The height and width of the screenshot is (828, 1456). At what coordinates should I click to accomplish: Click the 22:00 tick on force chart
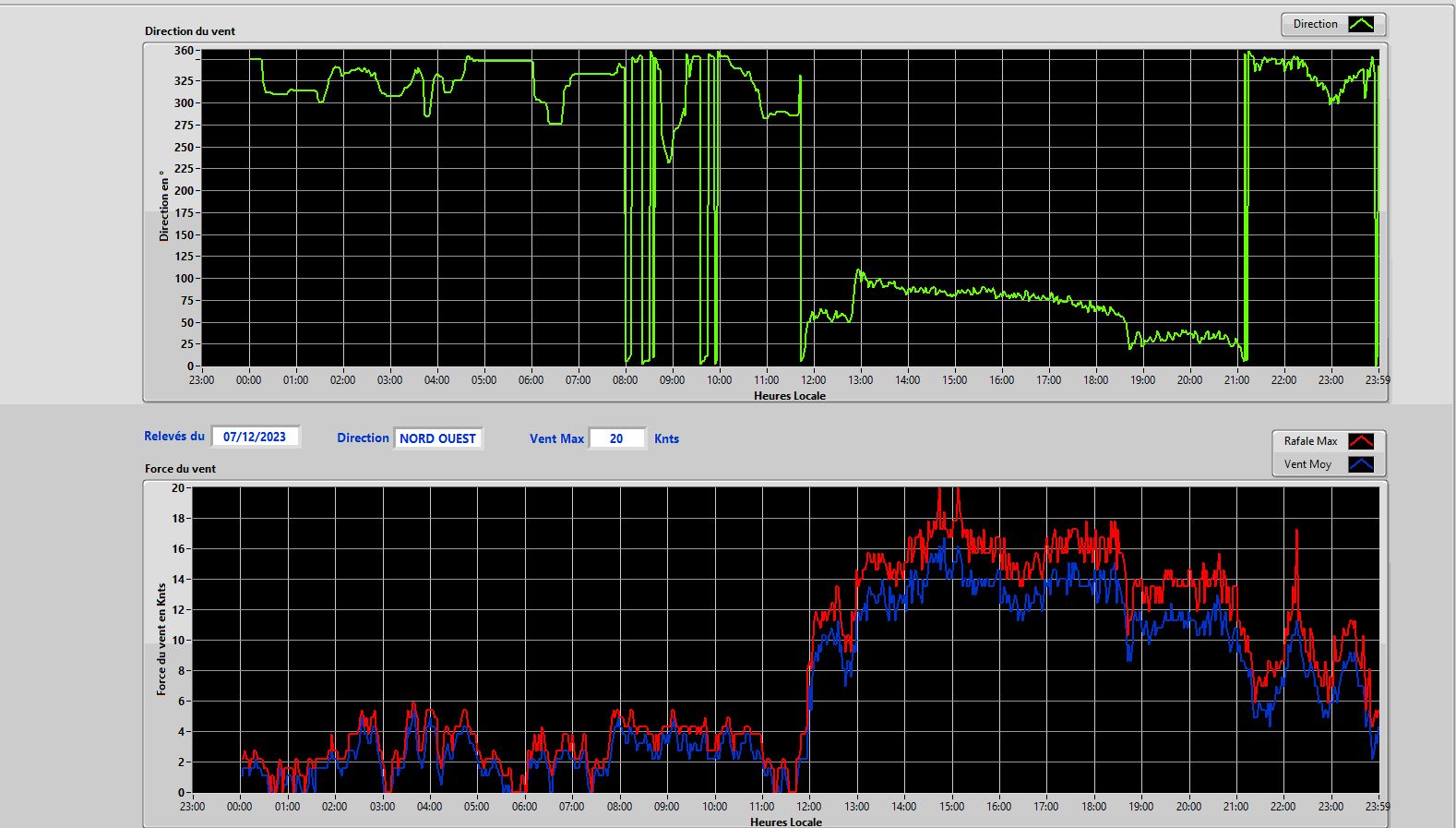pos(1283,806)
